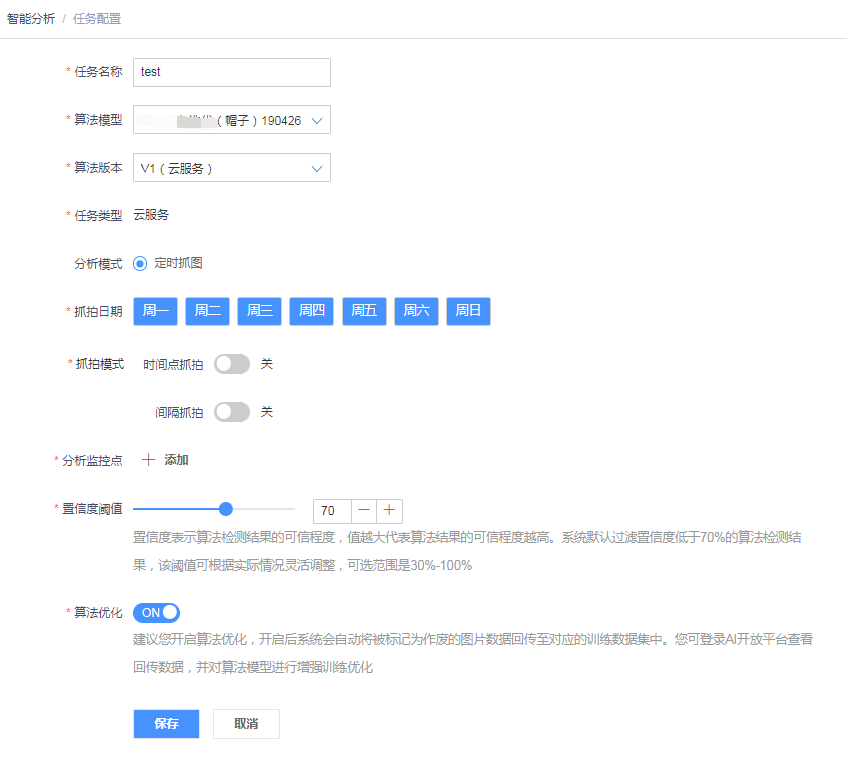Click the confidence value field showing 70
This screenshot has width=847, height=772.
point(331,511)
